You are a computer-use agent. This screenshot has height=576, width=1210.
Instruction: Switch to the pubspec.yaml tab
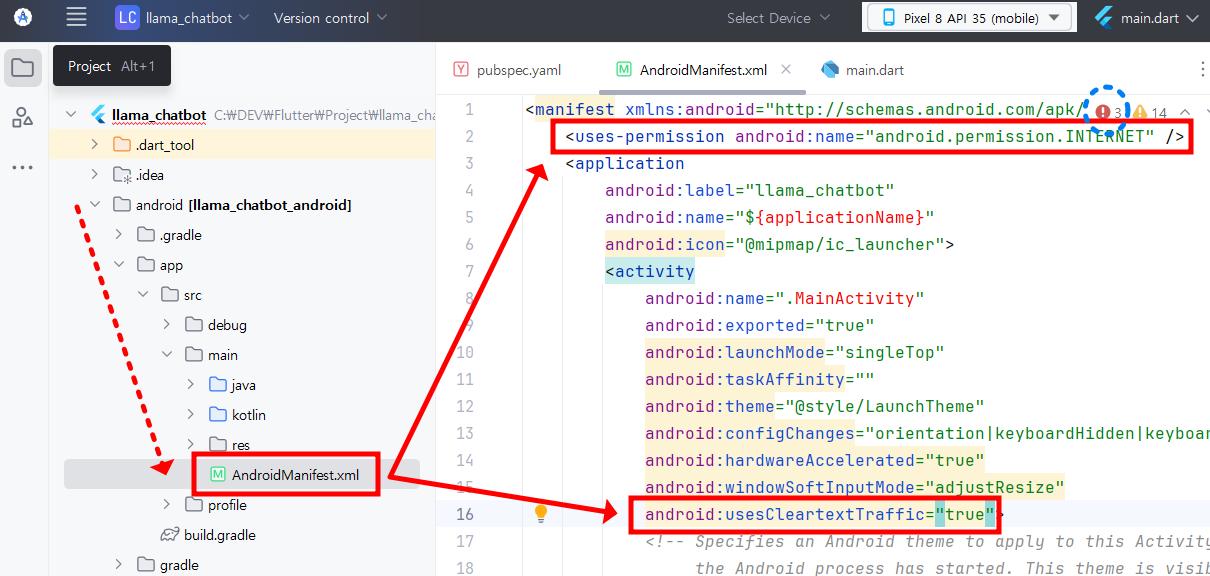point(508,70)
